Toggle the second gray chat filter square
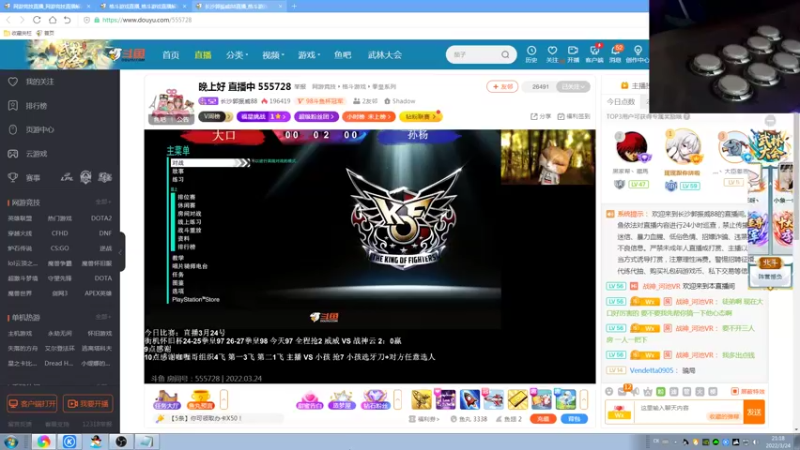The height and width of the screenshot is (450, 800). (x=687, y=391)
